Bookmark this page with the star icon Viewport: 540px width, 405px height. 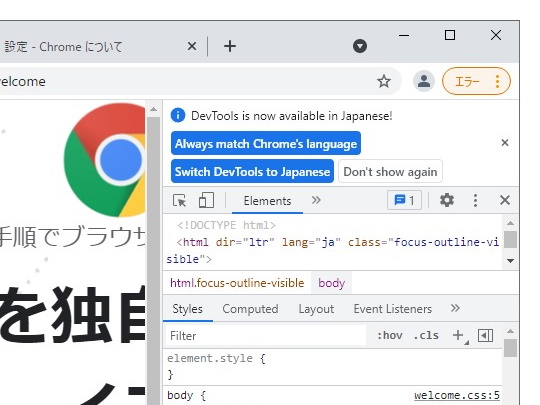click(x=384, y=82)
